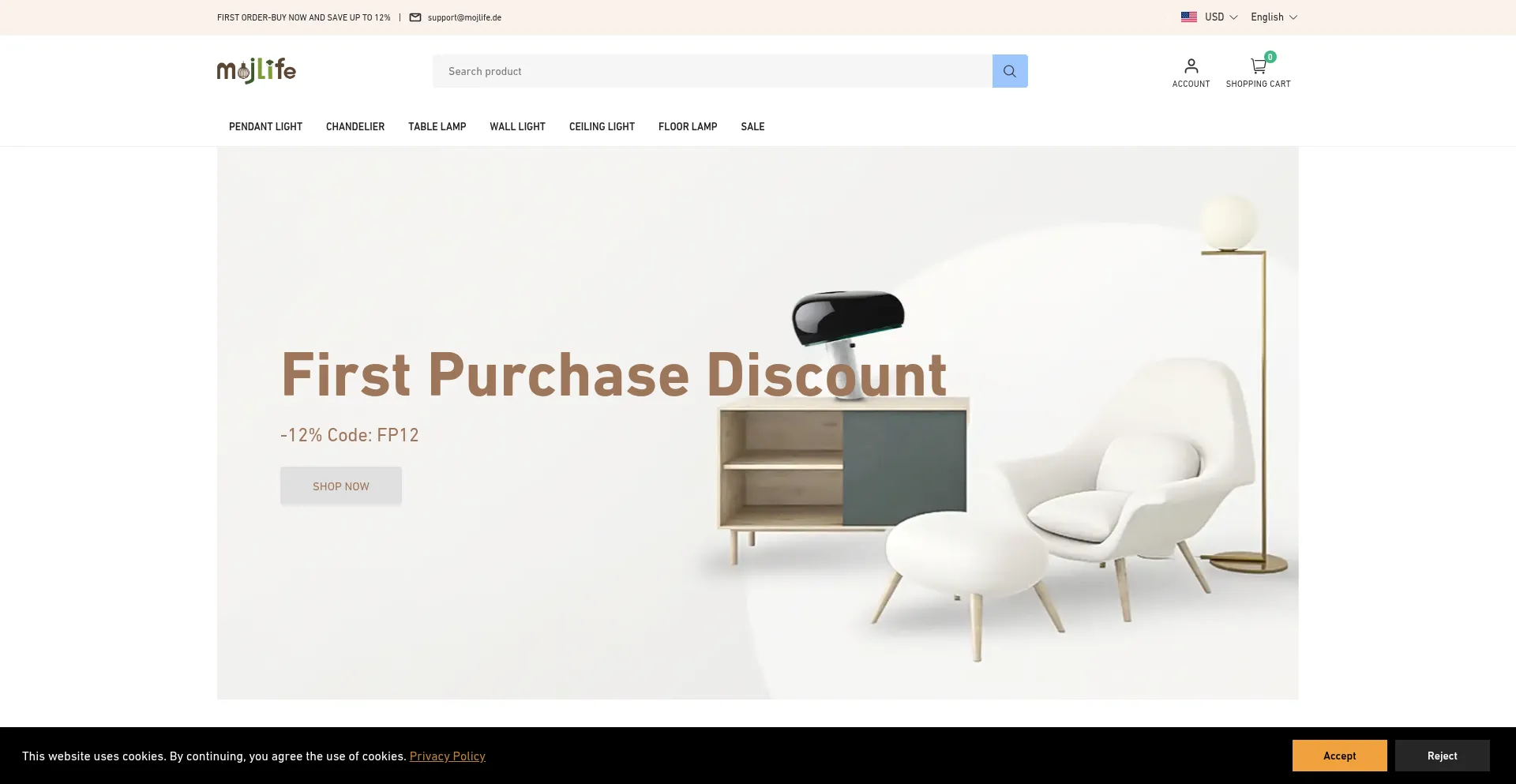Go to the Table Lamp category
The width and height of the screenshot is (1516, 784).
pyautogui.click(x=437, y=126)
